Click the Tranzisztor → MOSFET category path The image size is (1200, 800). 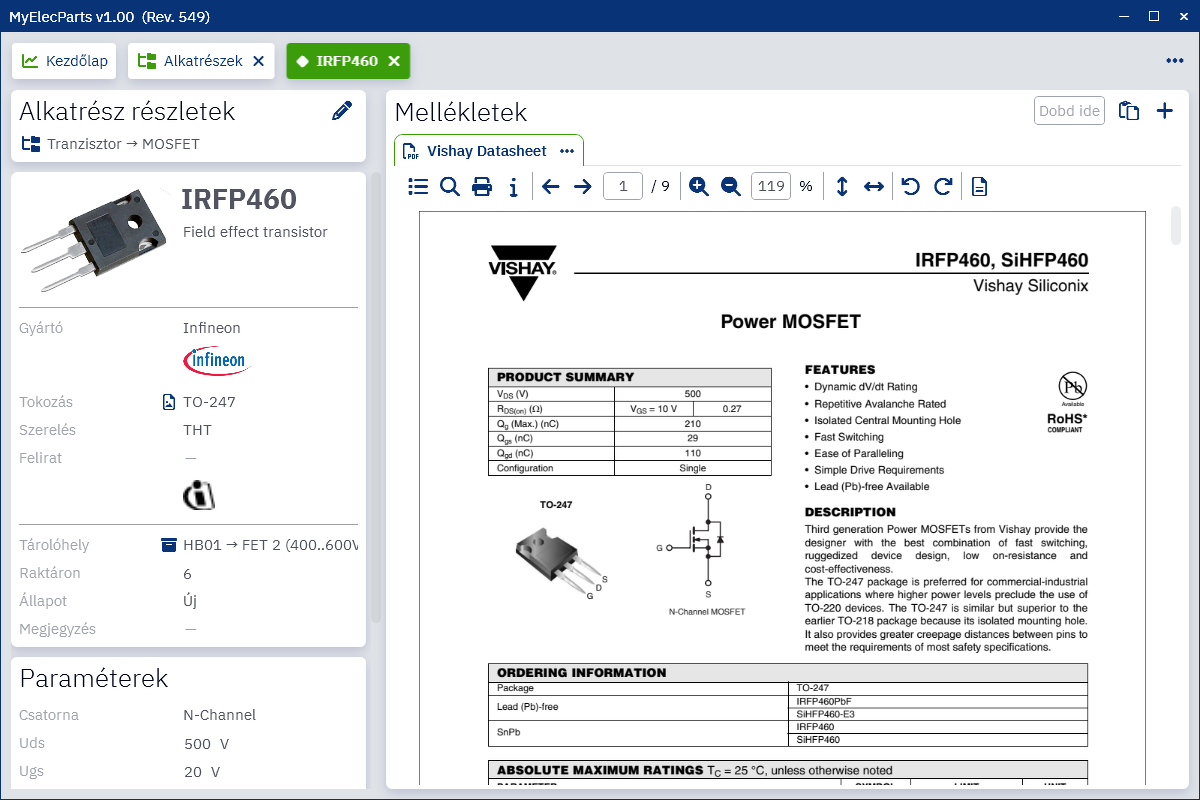tap(123, 144)
